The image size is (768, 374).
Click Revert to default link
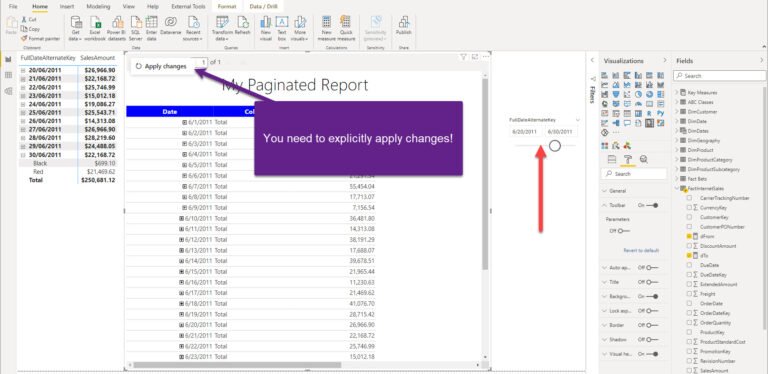click(x=641, y=250)
